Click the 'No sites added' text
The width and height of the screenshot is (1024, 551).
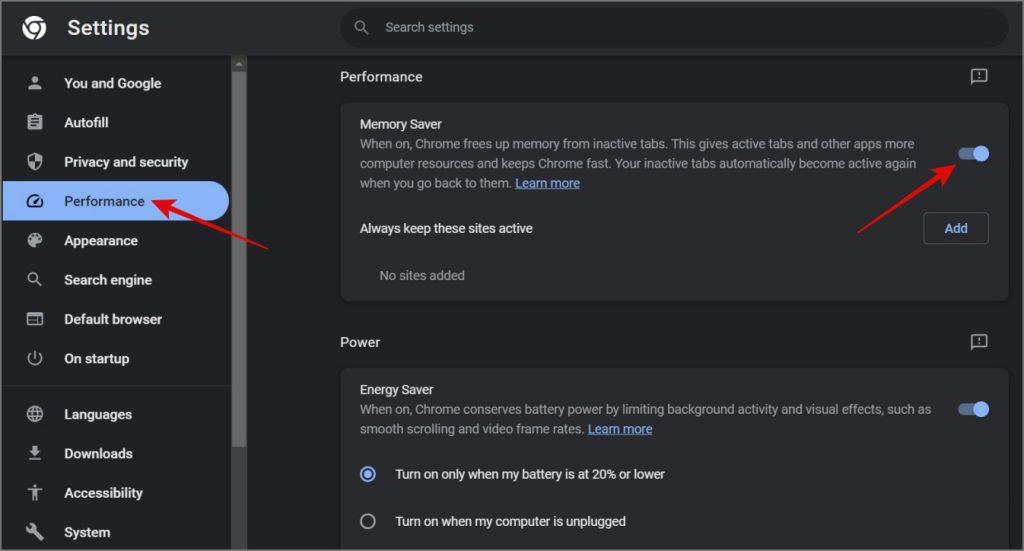[x=422, y=276]
